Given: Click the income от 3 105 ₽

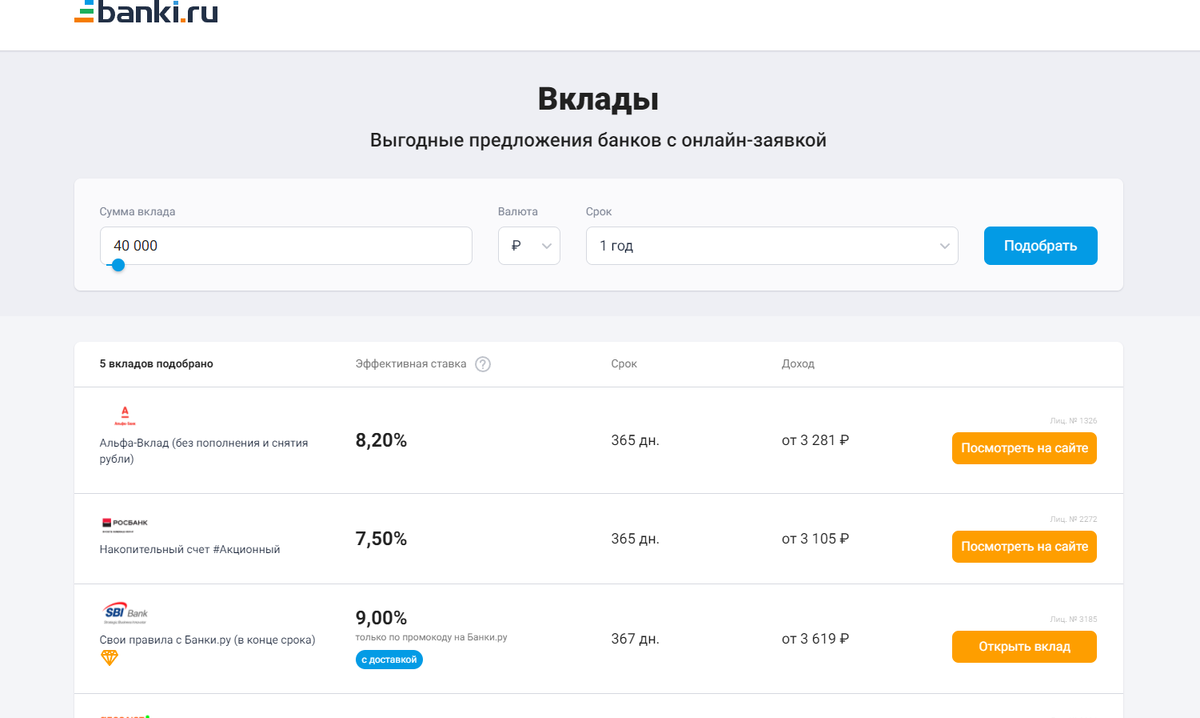Looking at the screenshot, I should [x=815, y=539].
